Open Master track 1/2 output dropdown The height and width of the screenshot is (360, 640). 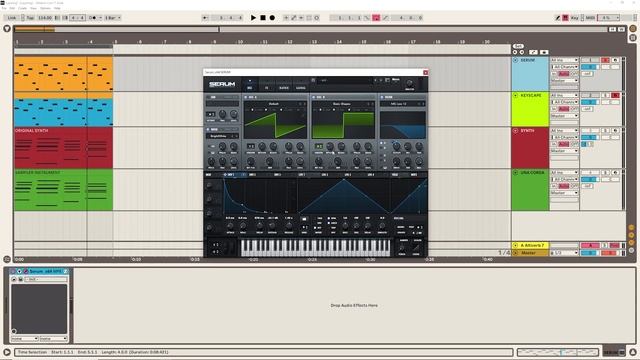(564, 253)
